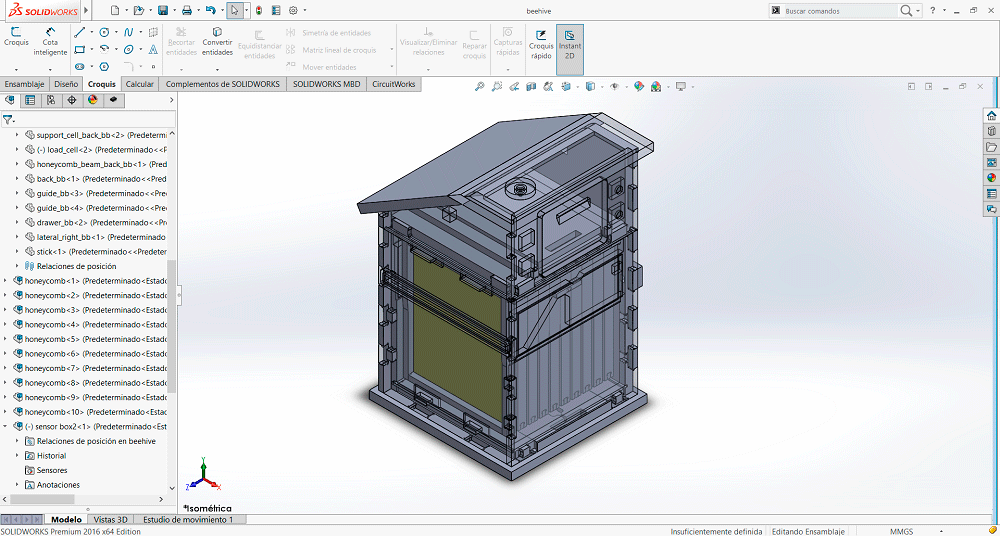Select the Ellipse sketch tool
The width and height of the screenshot is (1000, 536).
(x=129, y=49)
